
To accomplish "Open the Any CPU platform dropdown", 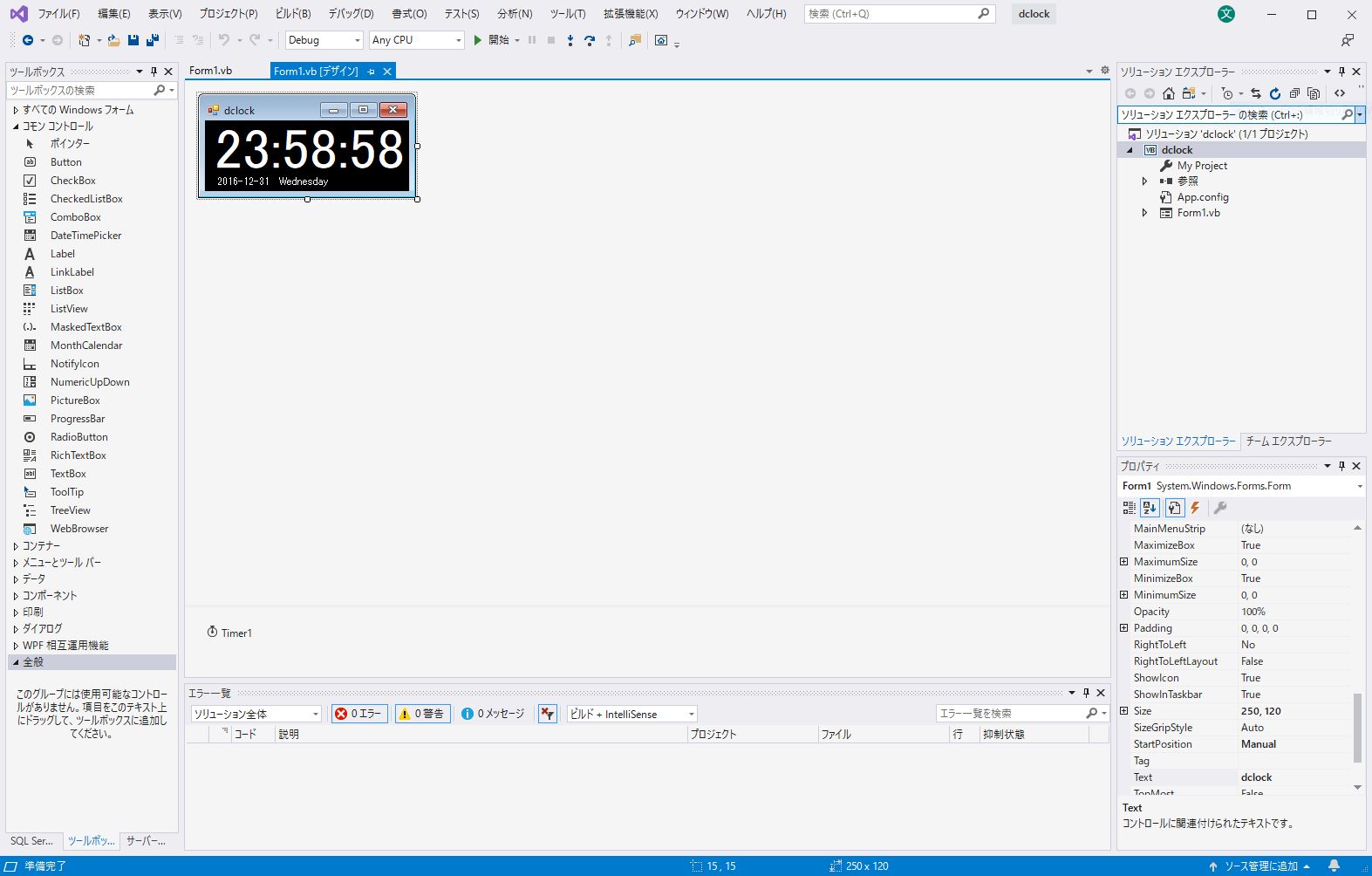I will point(416,40).
